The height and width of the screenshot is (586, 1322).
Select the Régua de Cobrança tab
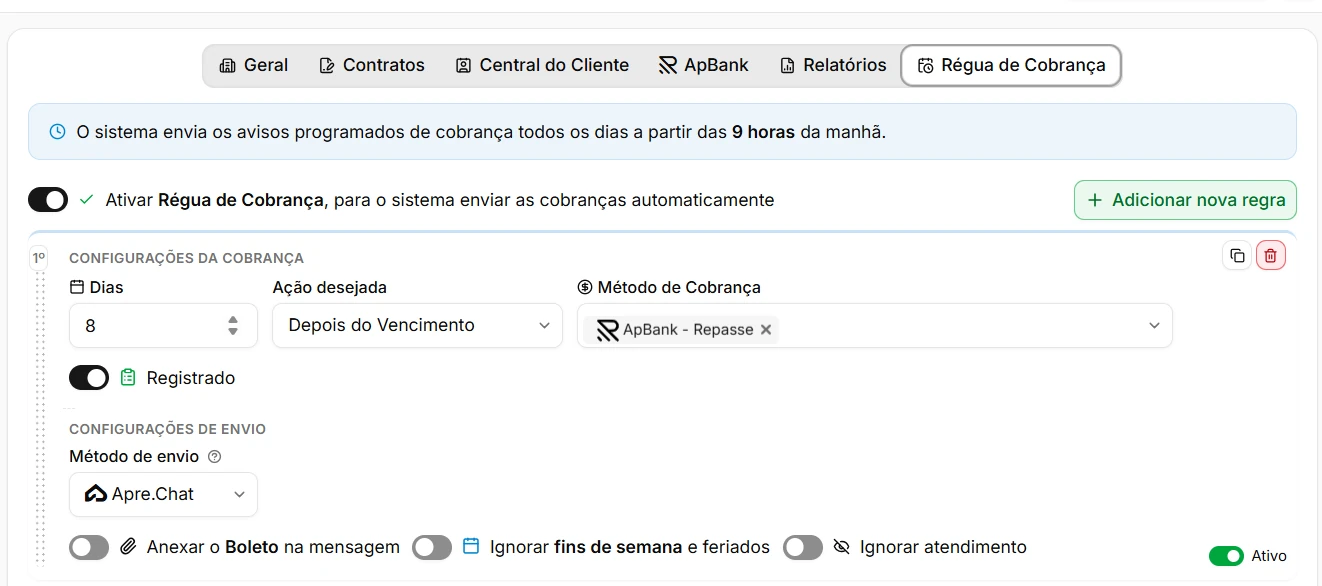point(1011,65)
